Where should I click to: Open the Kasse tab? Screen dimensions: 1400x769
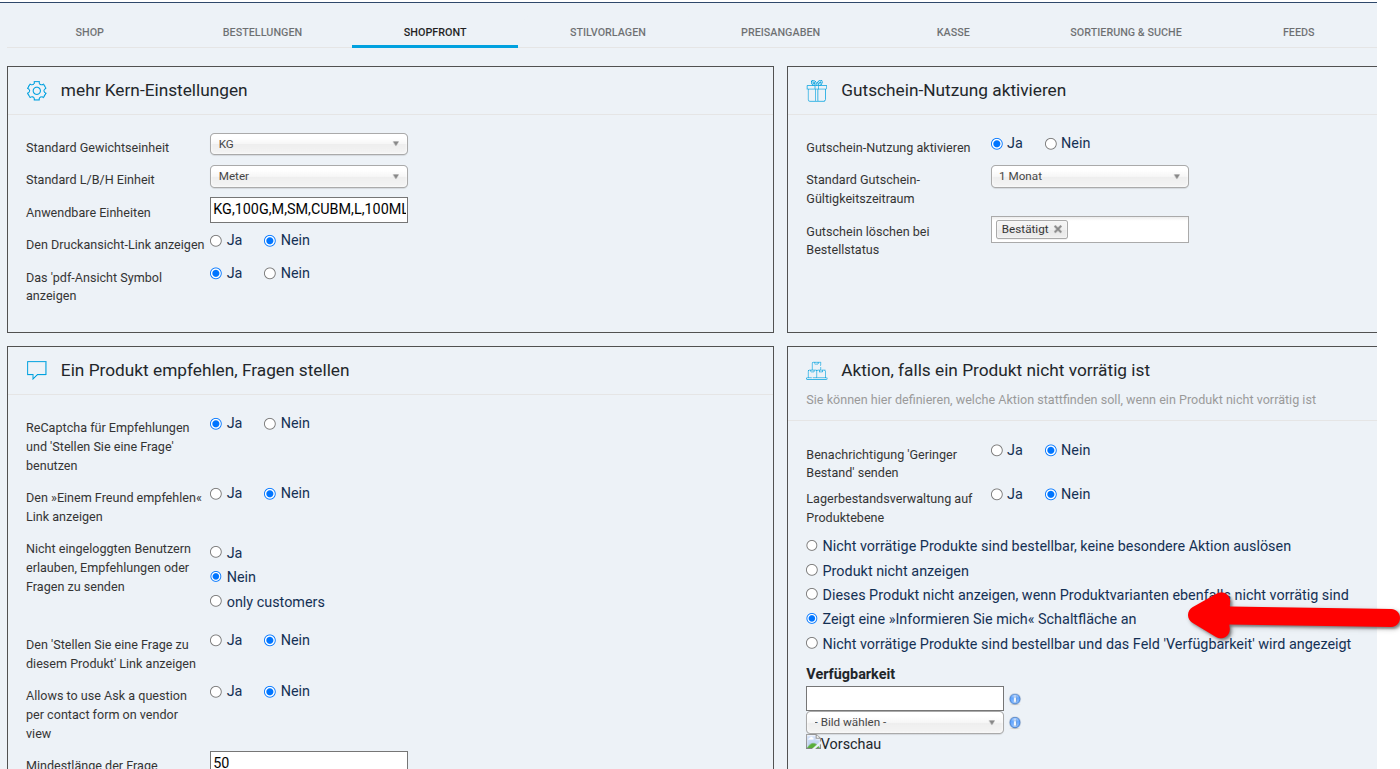pos(953,32)
